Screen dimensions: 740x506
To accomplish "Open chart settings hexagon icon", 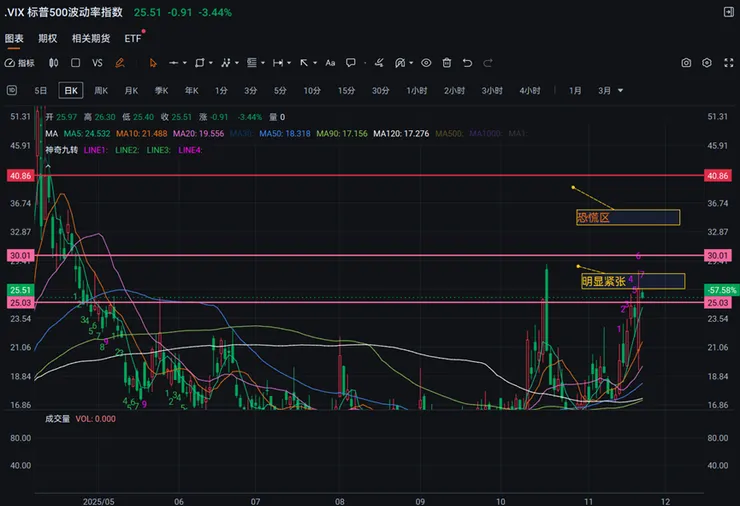I will coord(706,63).
